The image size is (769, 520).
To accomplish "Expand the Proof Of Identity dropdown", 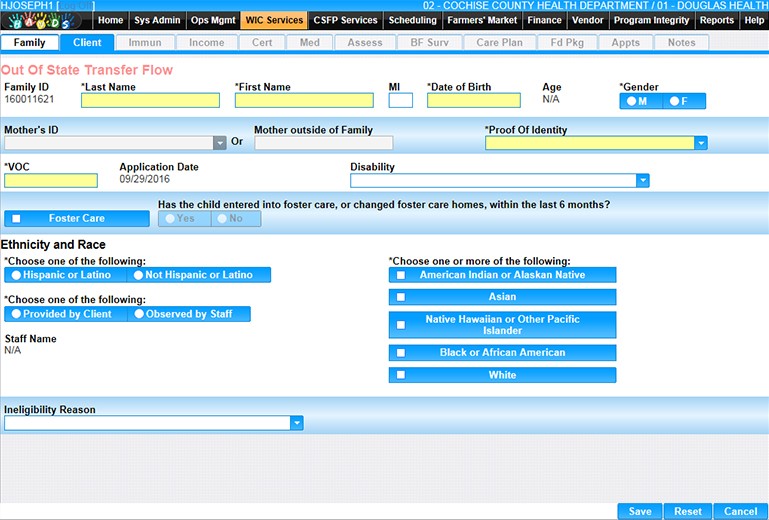I will pyautogui.click(x=701, y=143).
